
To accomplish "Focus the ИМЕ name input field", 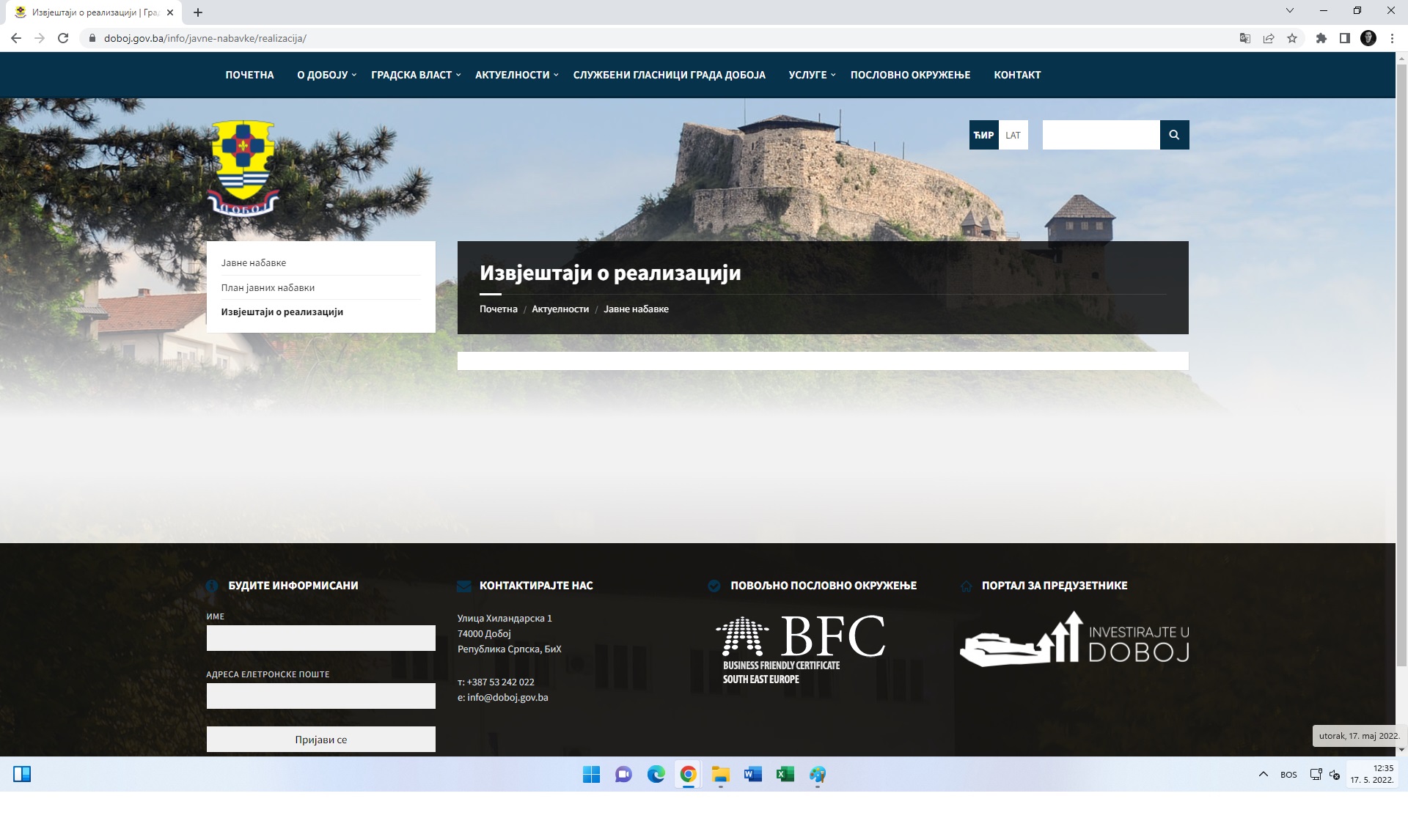I will [321, 638].
